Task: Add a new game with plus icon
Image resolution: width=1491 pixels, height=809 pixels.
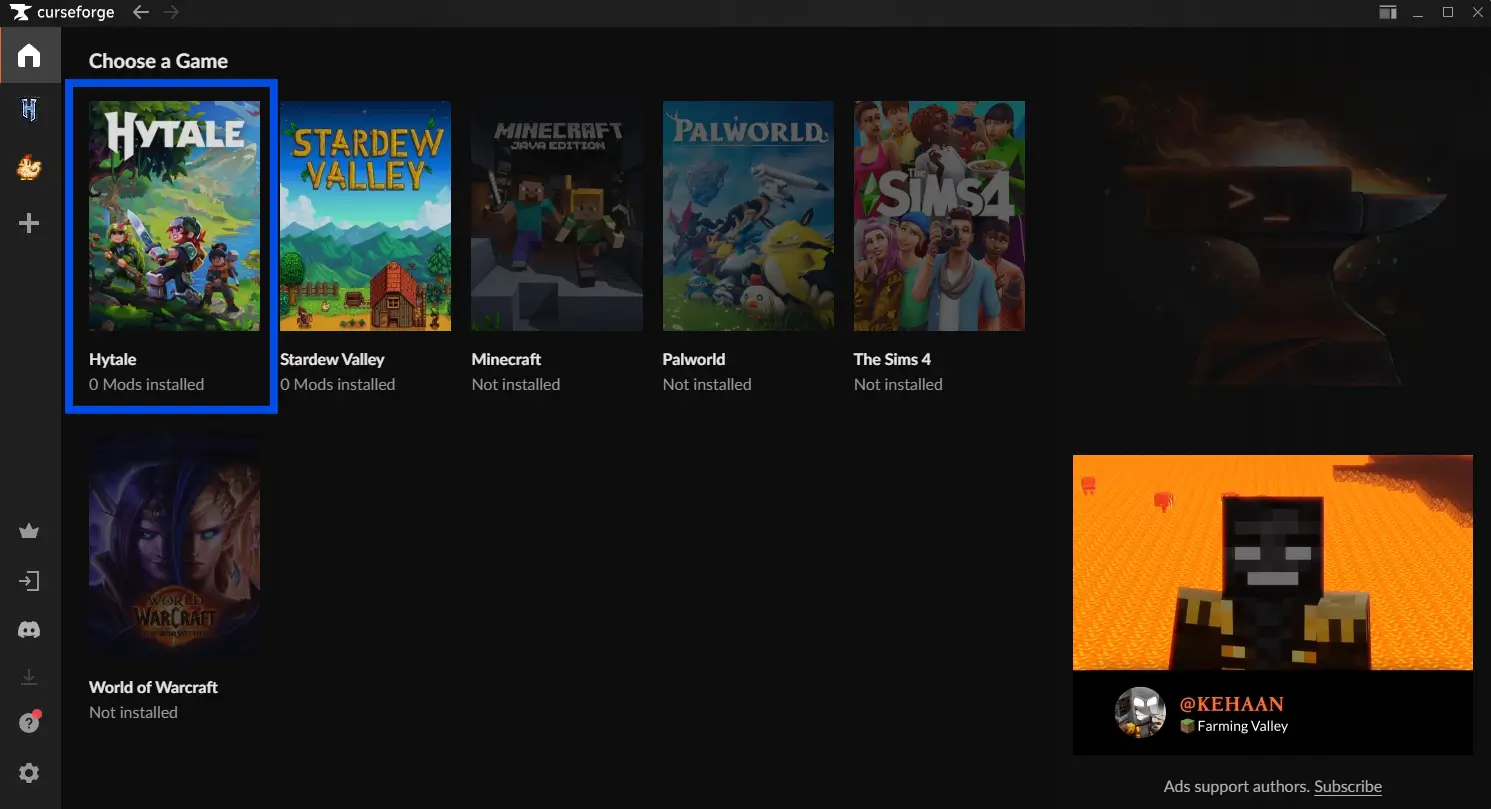Action: (x=29, y=223)
